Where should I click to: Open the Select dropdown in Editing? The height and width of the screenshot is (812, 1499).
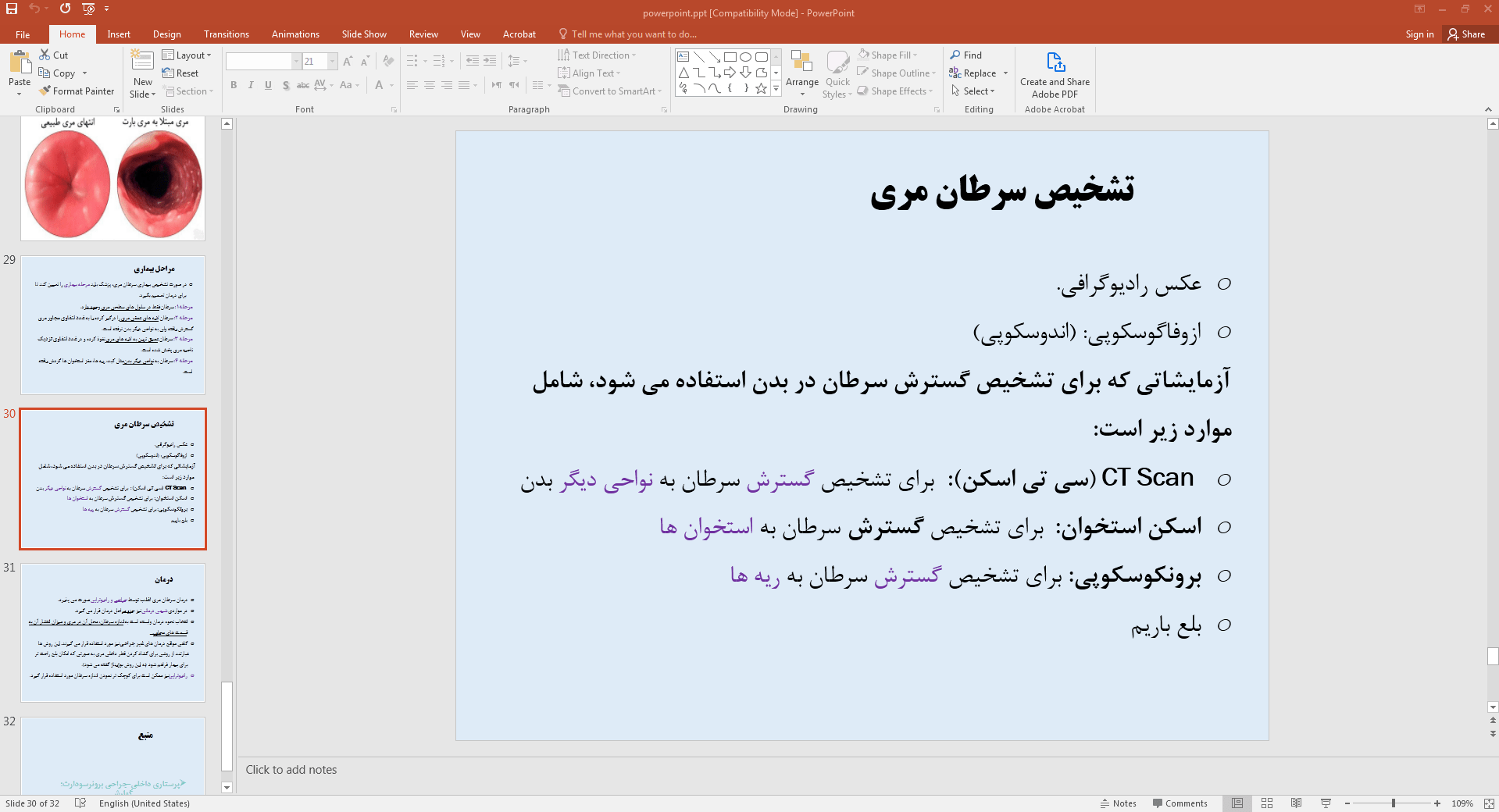tap(973, 91)
